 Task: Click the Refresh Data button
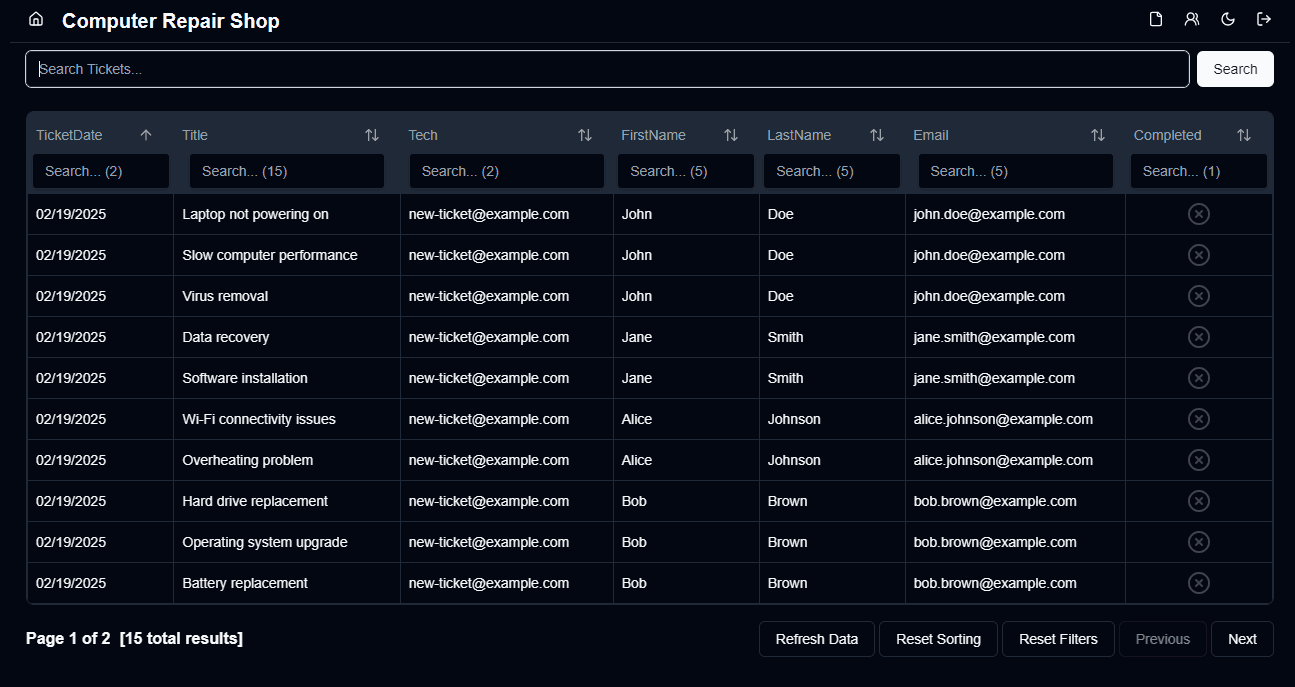pyautogui.click(x=817, y=639)
